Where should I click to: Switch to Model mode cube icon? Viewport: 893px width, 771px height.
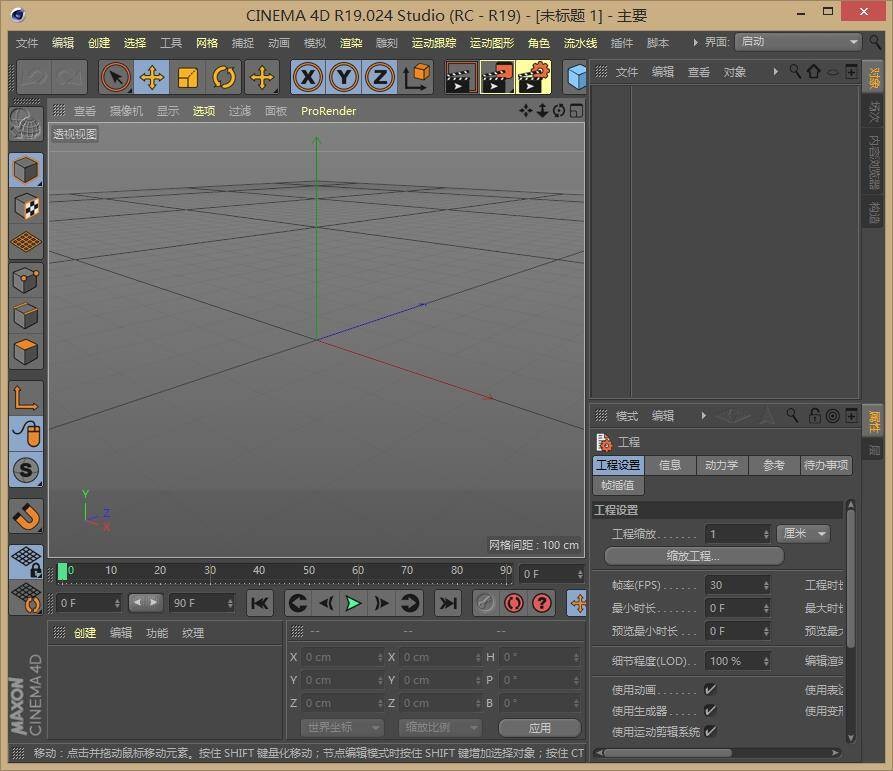click(x=26, y=170)
